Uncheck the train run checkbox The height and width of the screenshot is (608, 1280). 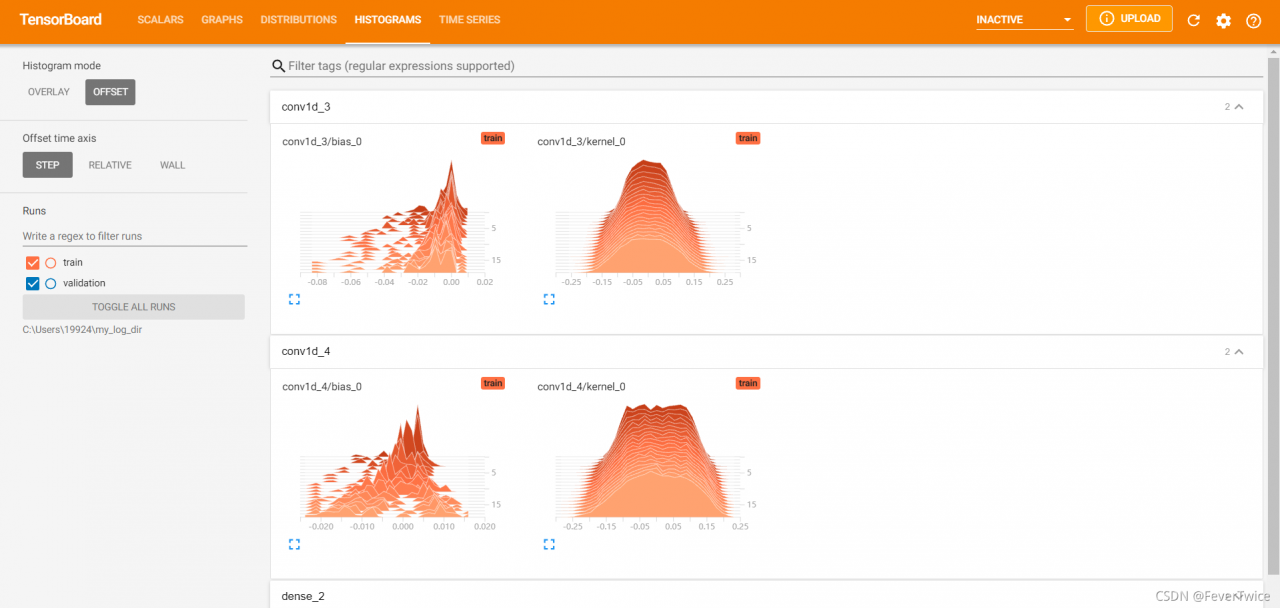(x=33, y=262)
